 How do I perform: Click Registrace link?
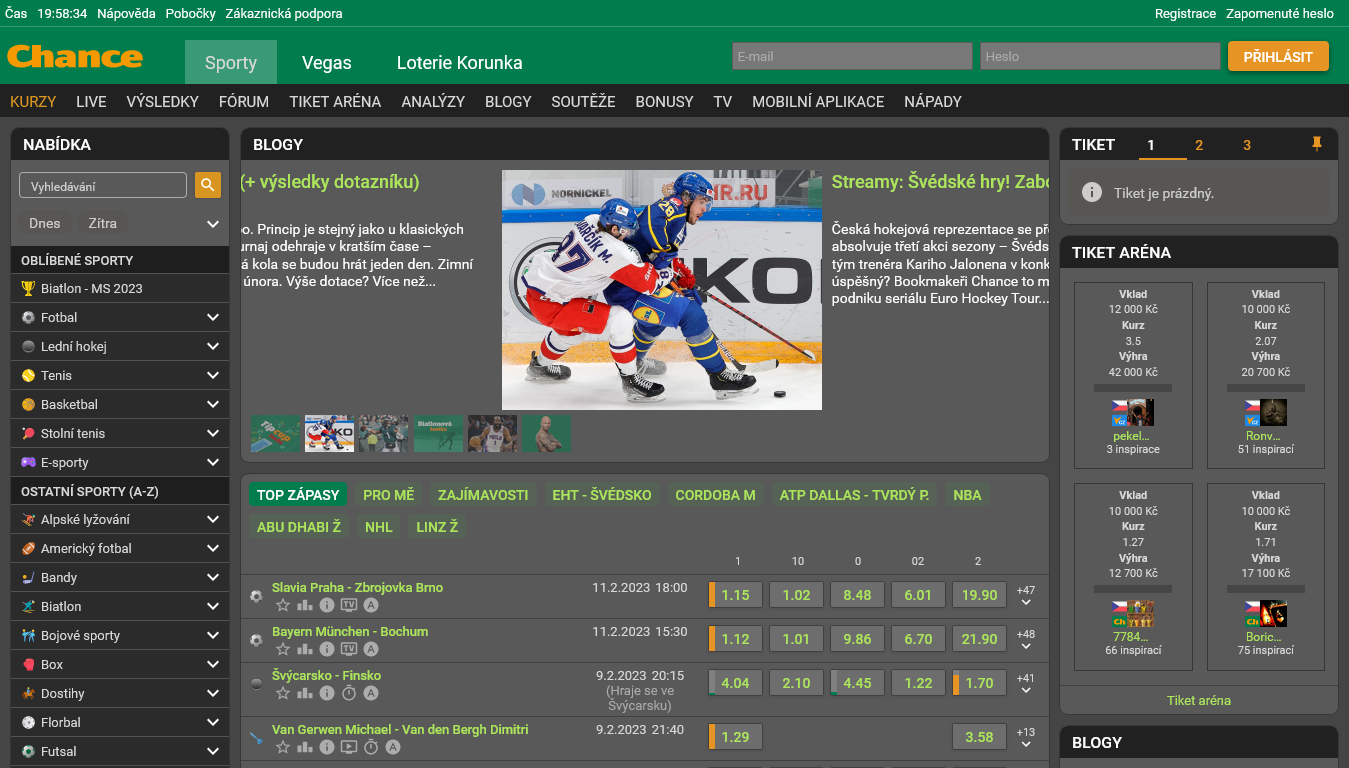(x=1185, y=14)
